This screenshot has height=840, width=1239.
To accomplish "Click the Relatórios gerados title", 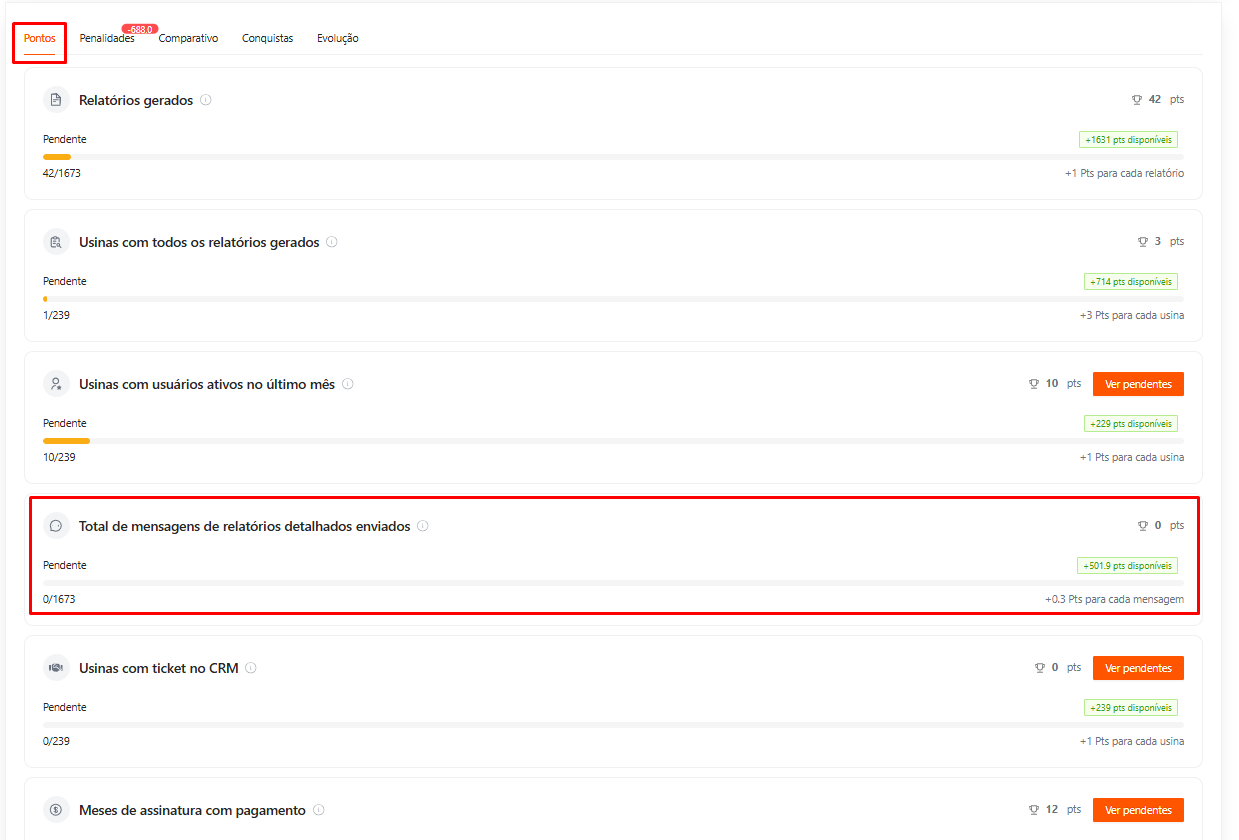I will coord(136,100).
